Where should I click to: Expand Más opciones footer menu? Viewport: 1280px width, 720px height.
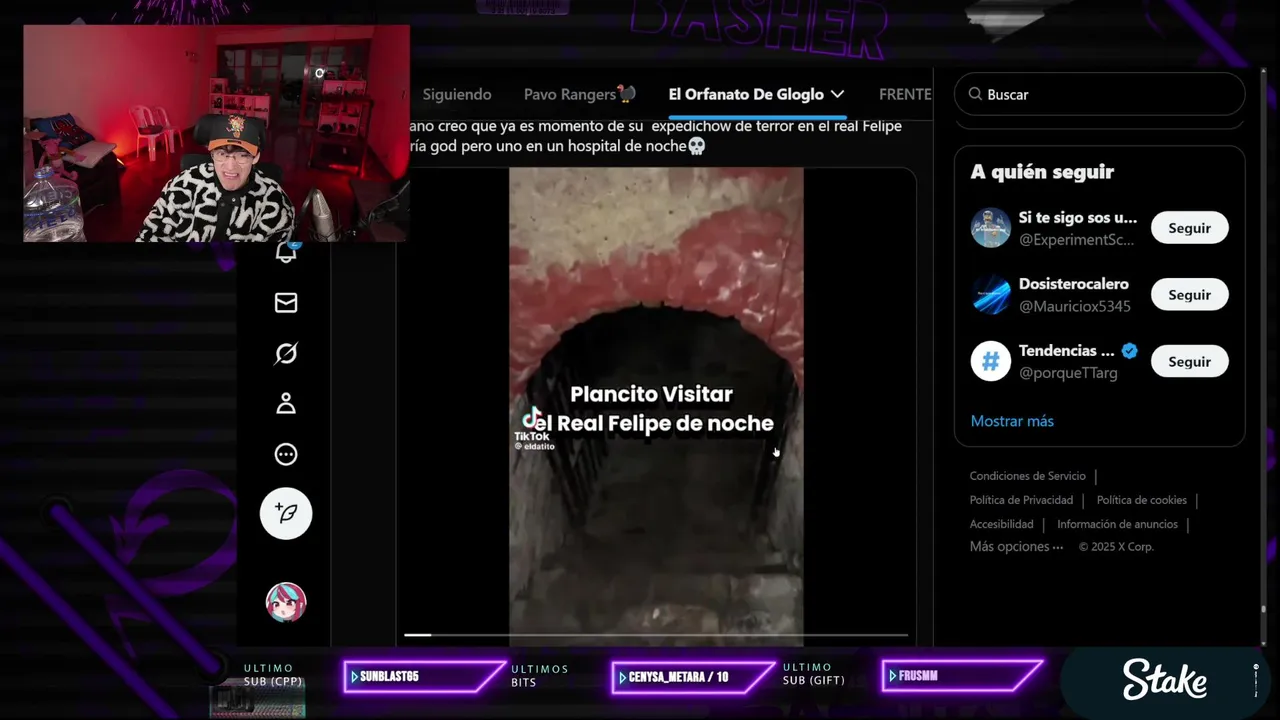1016,547
